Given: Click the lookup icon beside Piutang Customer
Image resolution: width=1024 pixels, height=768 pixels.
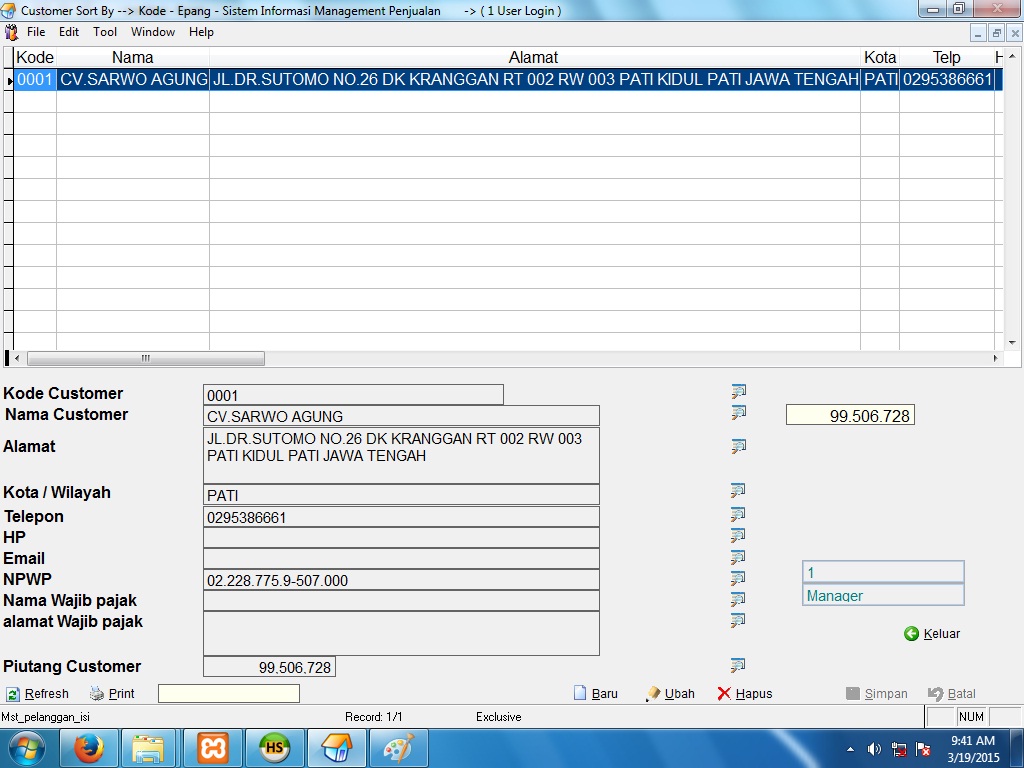Looking at the screenshot, I should 738,665.
